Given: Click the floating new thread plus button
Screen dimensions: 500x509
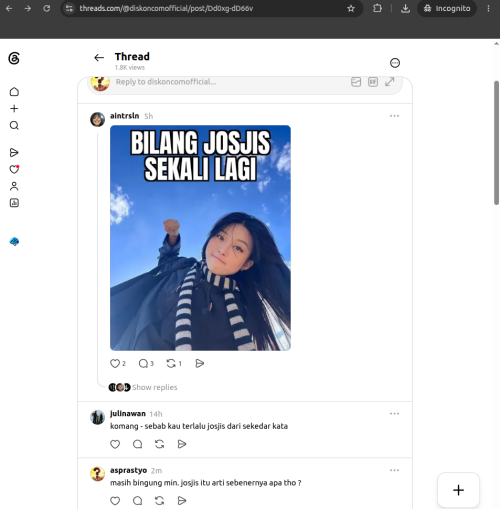Looking at the screenshot, I should [458, 490].
